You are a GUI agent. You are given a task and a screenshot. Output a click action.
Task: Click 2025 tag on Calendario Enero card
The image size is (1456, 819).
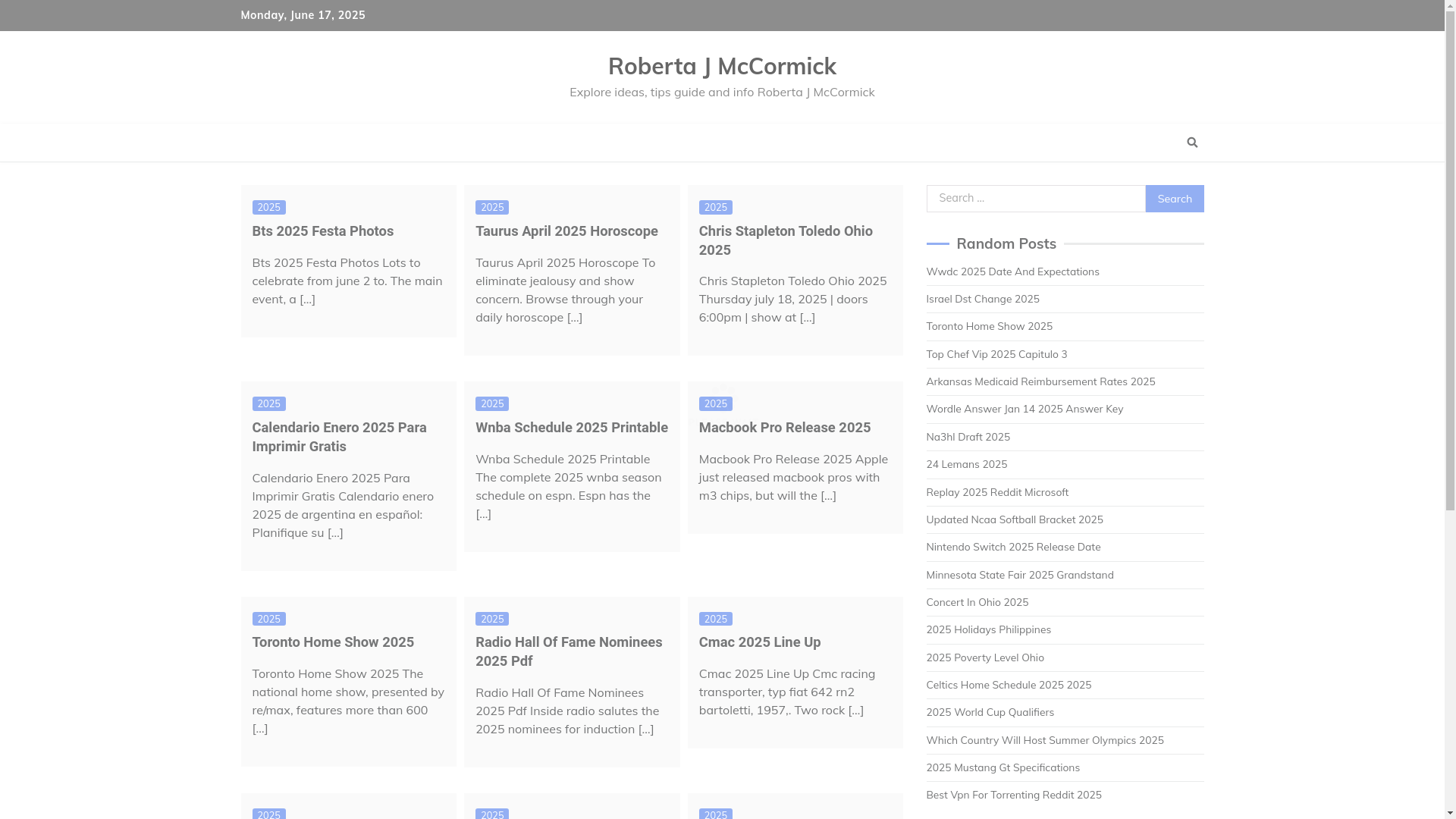tap(269, 403)
